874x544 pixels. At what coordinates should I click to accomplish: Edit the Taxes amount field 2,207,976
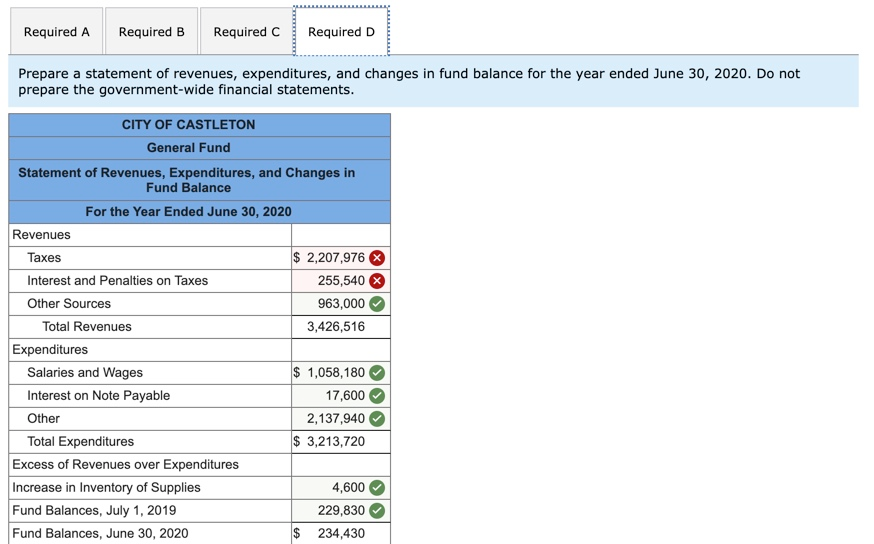[341, 258]
